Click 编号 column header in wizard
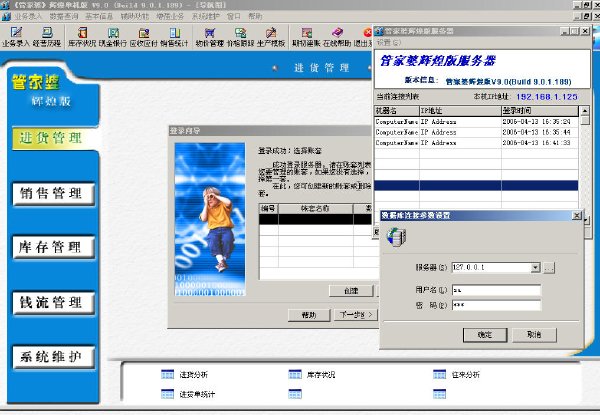600x415 pixels. [x=269, y=209]
